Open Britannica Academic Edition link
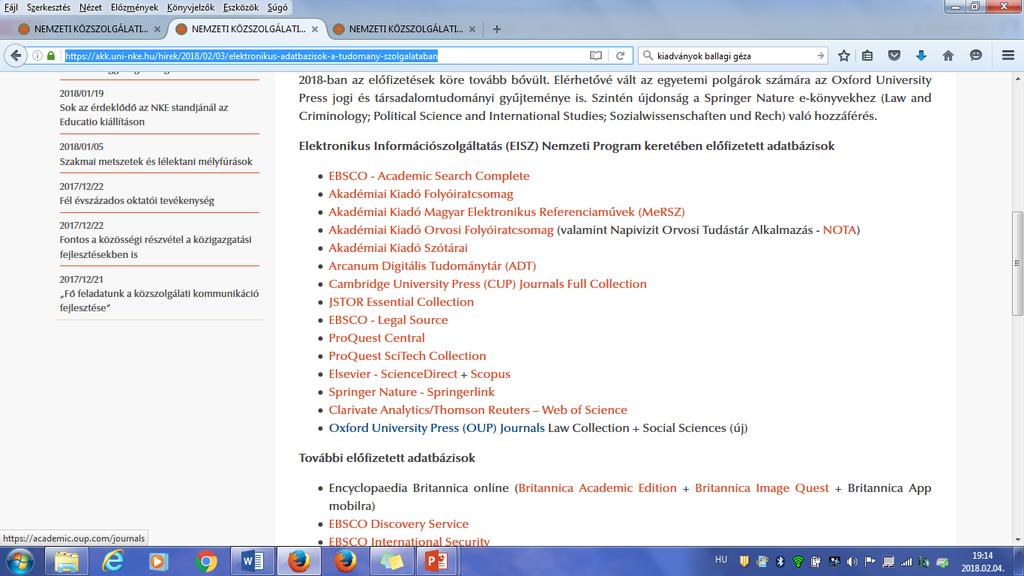 [x=597, y=488]
